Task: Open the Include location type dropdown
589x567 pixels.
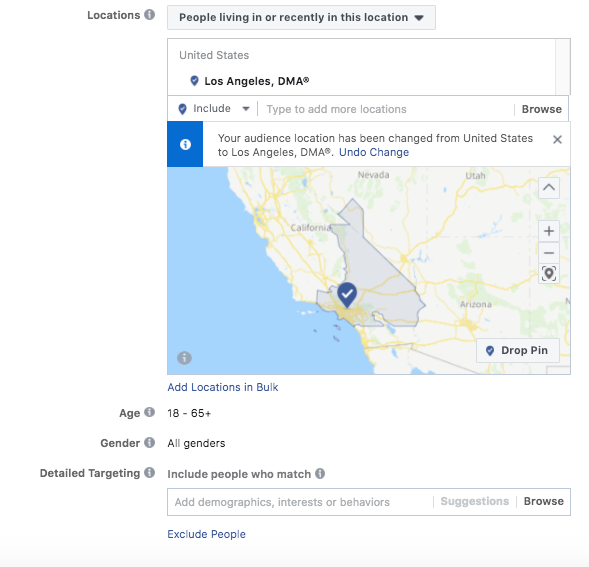Action: [214, 109]
